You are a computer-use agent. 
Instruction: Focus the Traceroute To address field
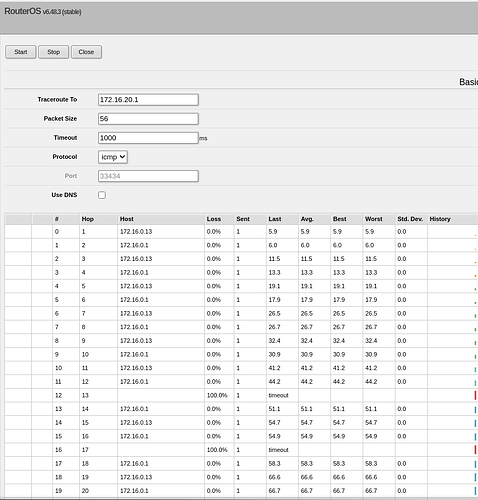pos(148,100)
